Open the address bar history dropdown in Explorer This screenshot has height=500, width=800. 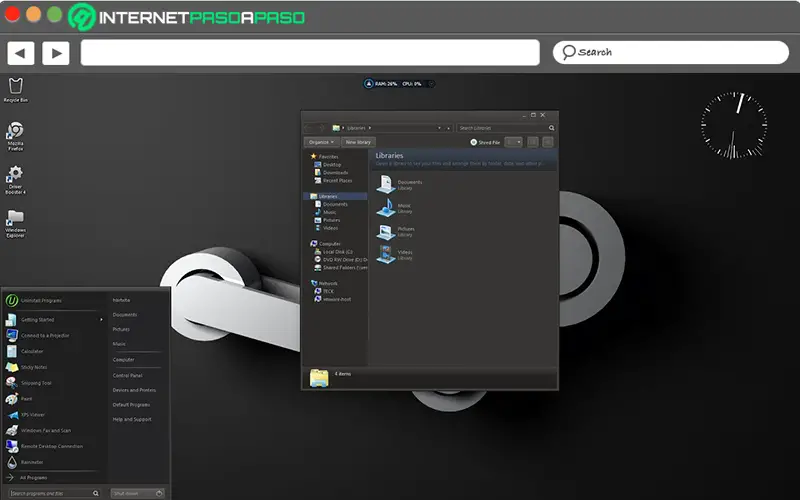coord(439,128)
